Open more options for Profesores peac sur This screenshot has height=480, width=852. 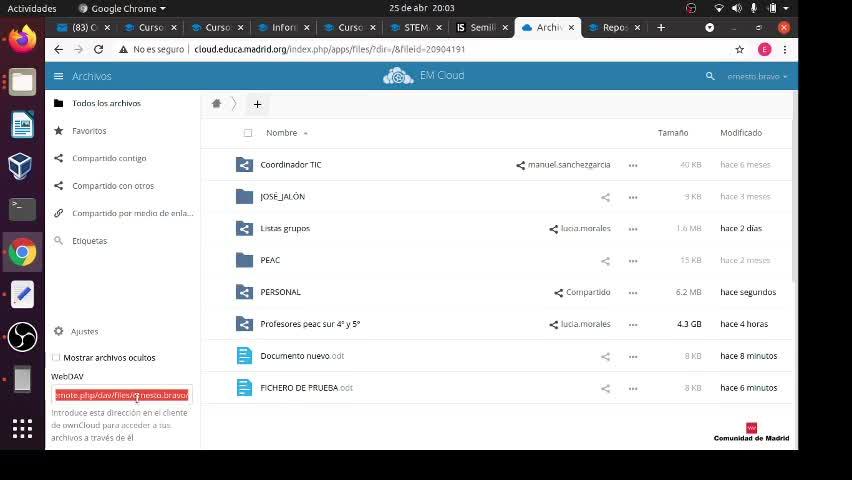[x=633, y=325]
